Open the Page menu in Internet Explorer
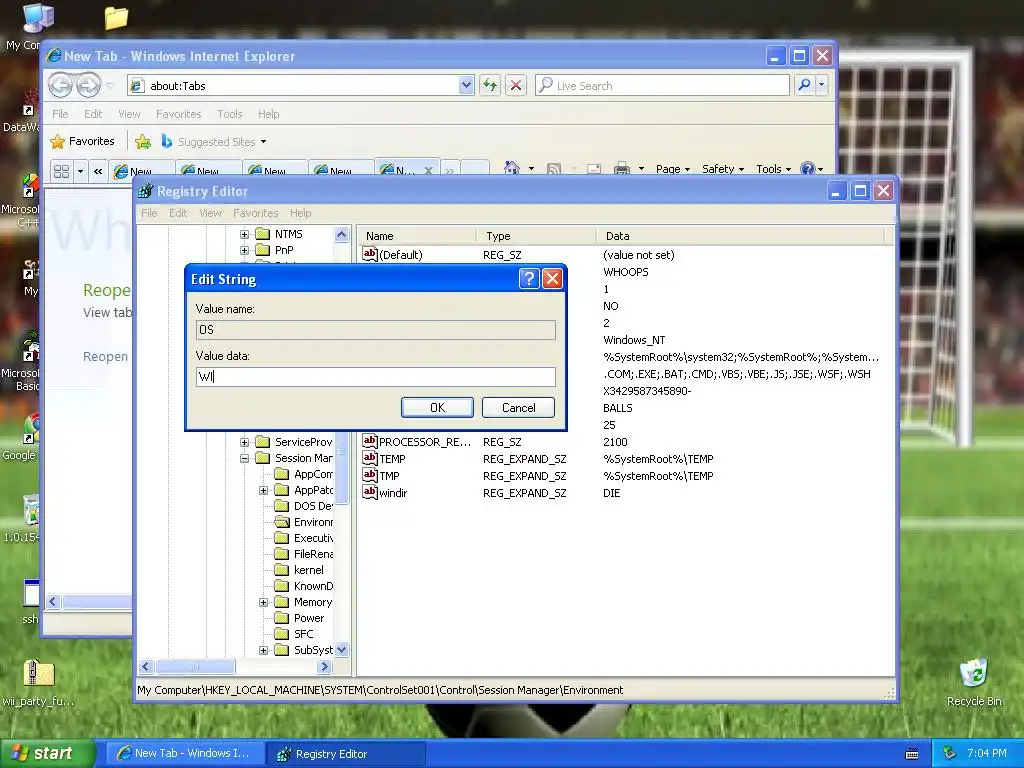The height and width of the screenshot is (768, 1024). (x=673, y=168)
